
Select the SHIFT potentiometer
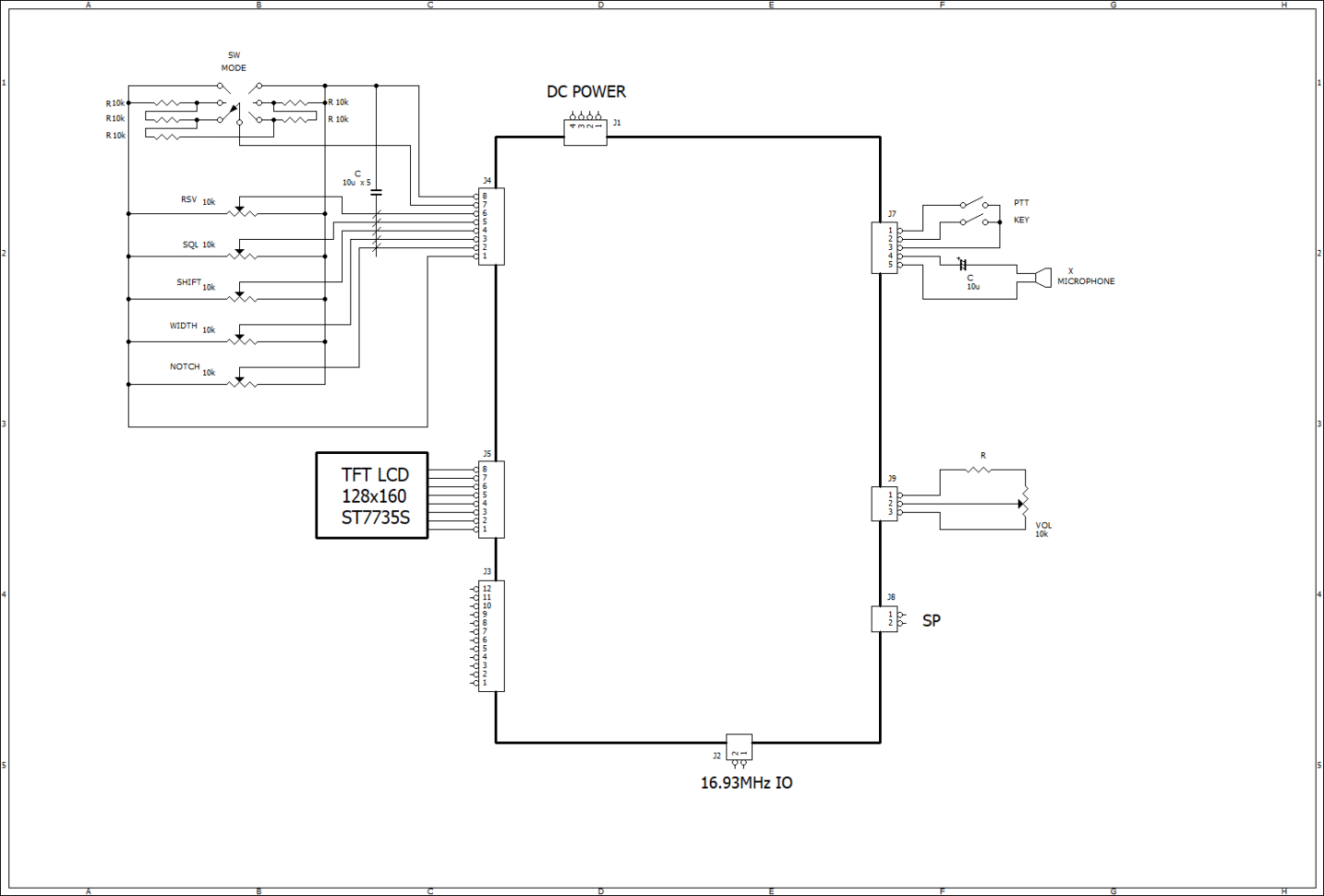click(x=242, y=297)
